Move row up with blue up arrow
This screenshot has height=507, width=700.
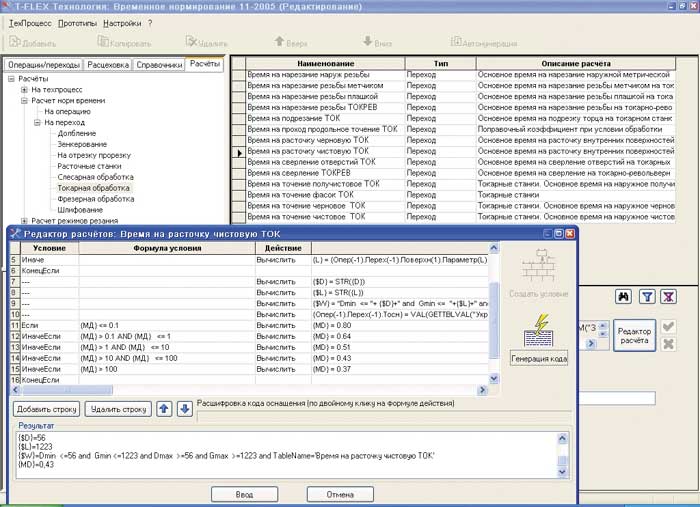165,408
